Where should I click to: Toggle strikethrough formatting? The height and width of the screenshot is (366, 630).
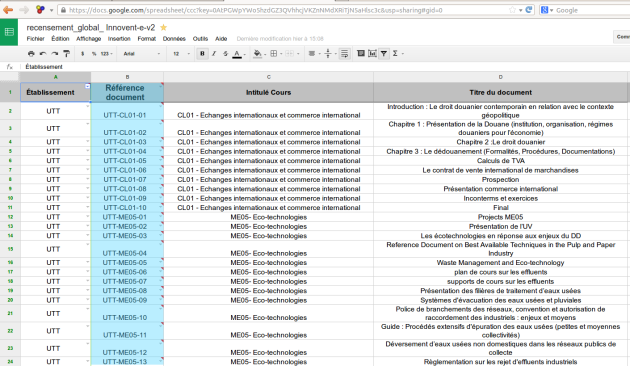[x=225, y=53]
